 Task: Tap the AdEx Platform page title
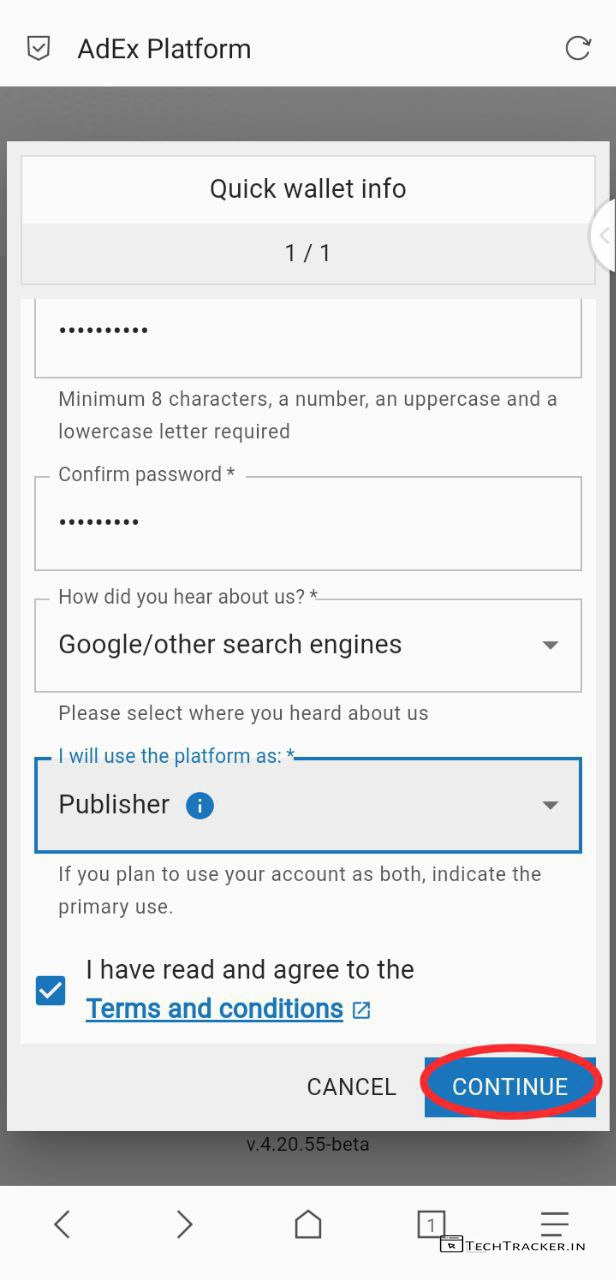click(x=164, y=48)
